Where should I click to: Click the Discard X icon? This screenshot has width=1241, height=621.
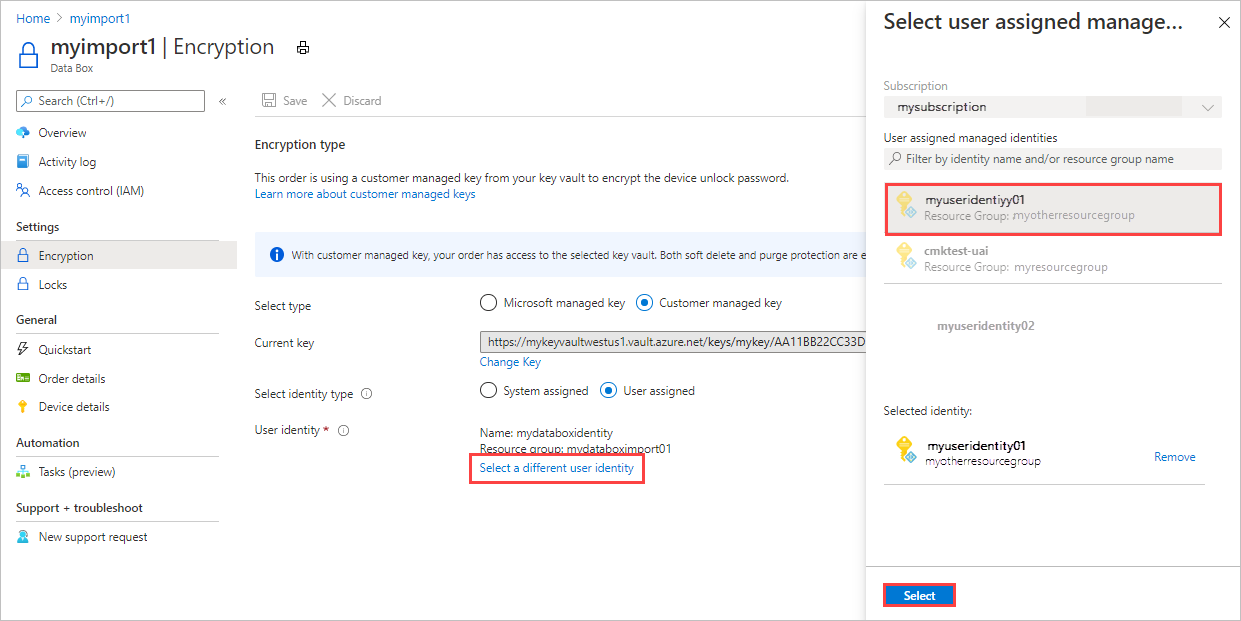coord(329,101)
